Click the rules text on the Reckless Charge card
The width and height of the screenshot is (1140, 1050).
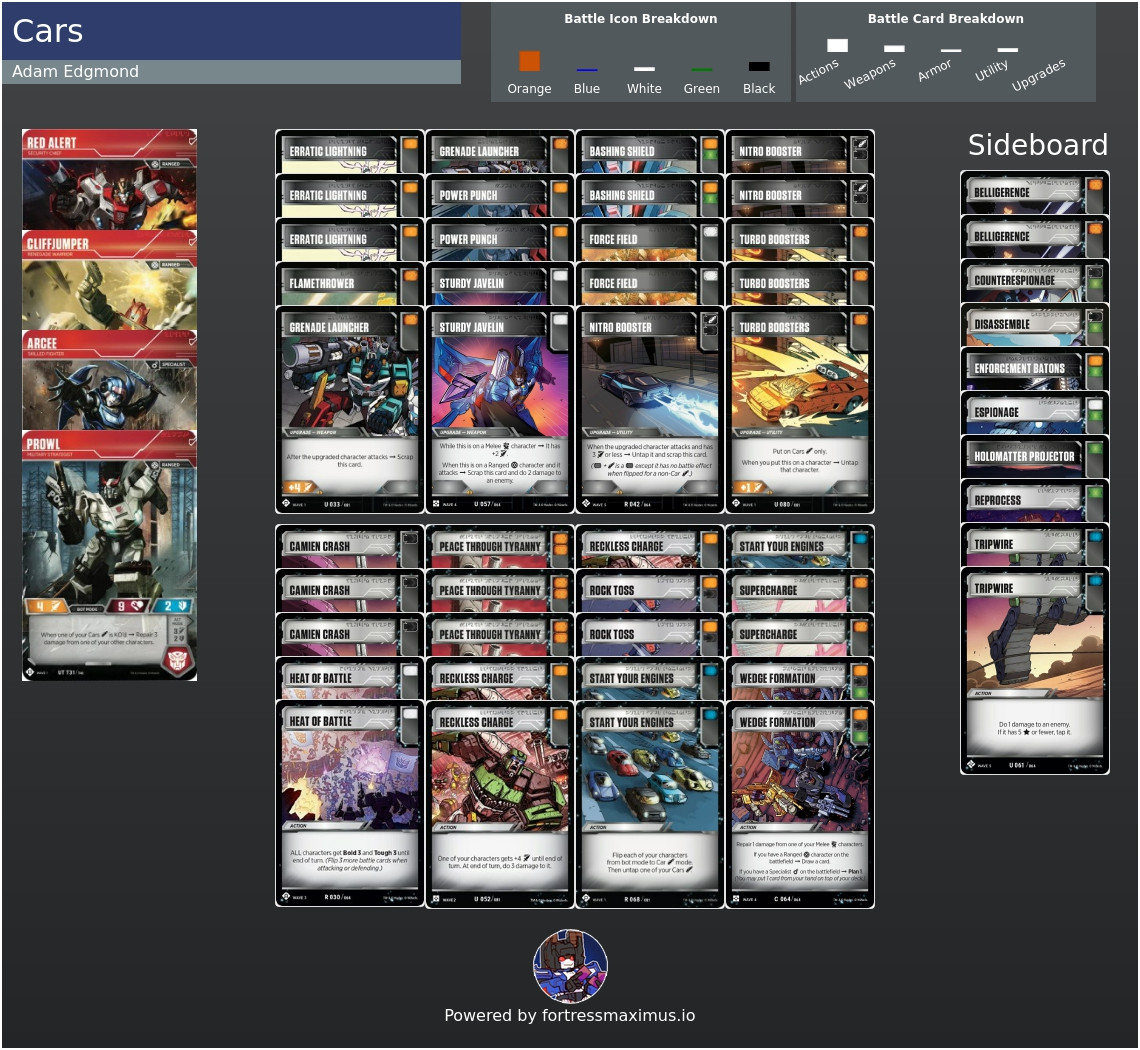click(499, 862)
